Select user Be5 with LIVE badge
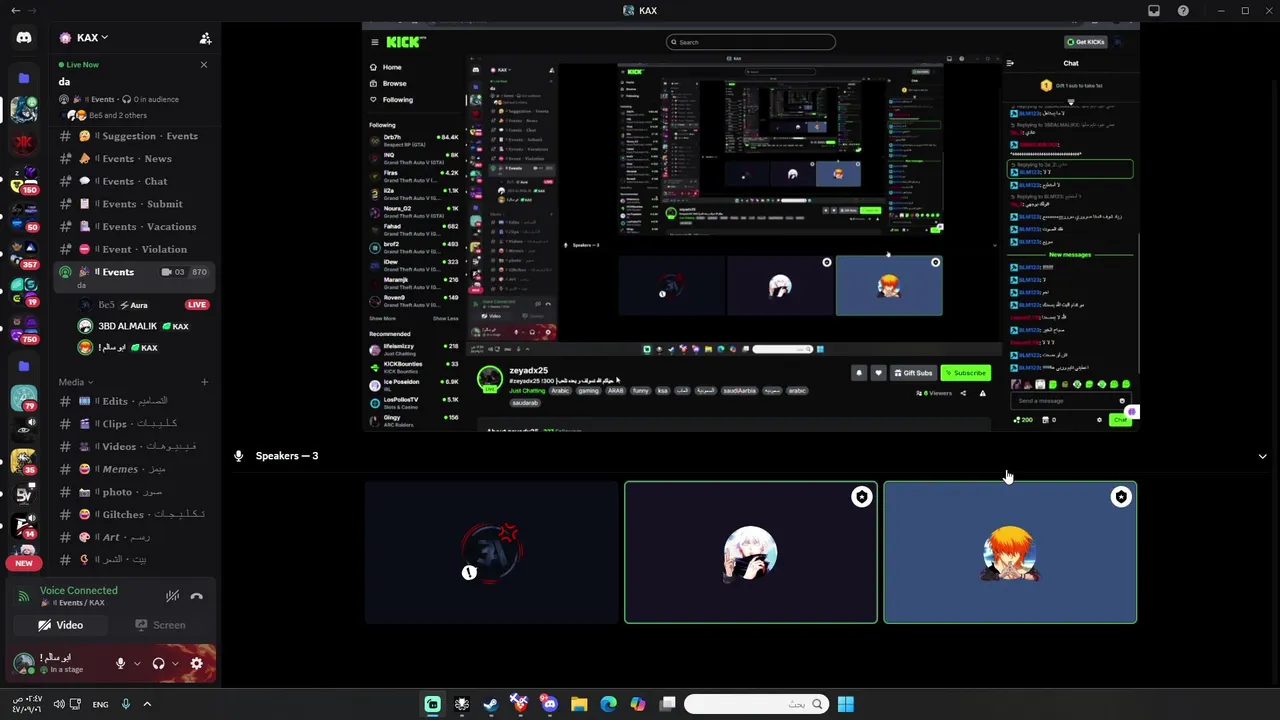The height and width of the screenshot is (720, 1280). pyautogui.click(x=143, y=305)
